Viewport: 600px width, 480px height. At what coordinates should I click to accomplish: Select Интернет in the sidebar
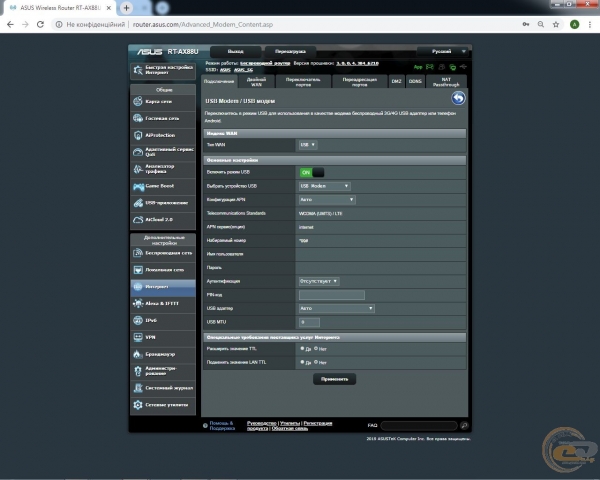163,287
